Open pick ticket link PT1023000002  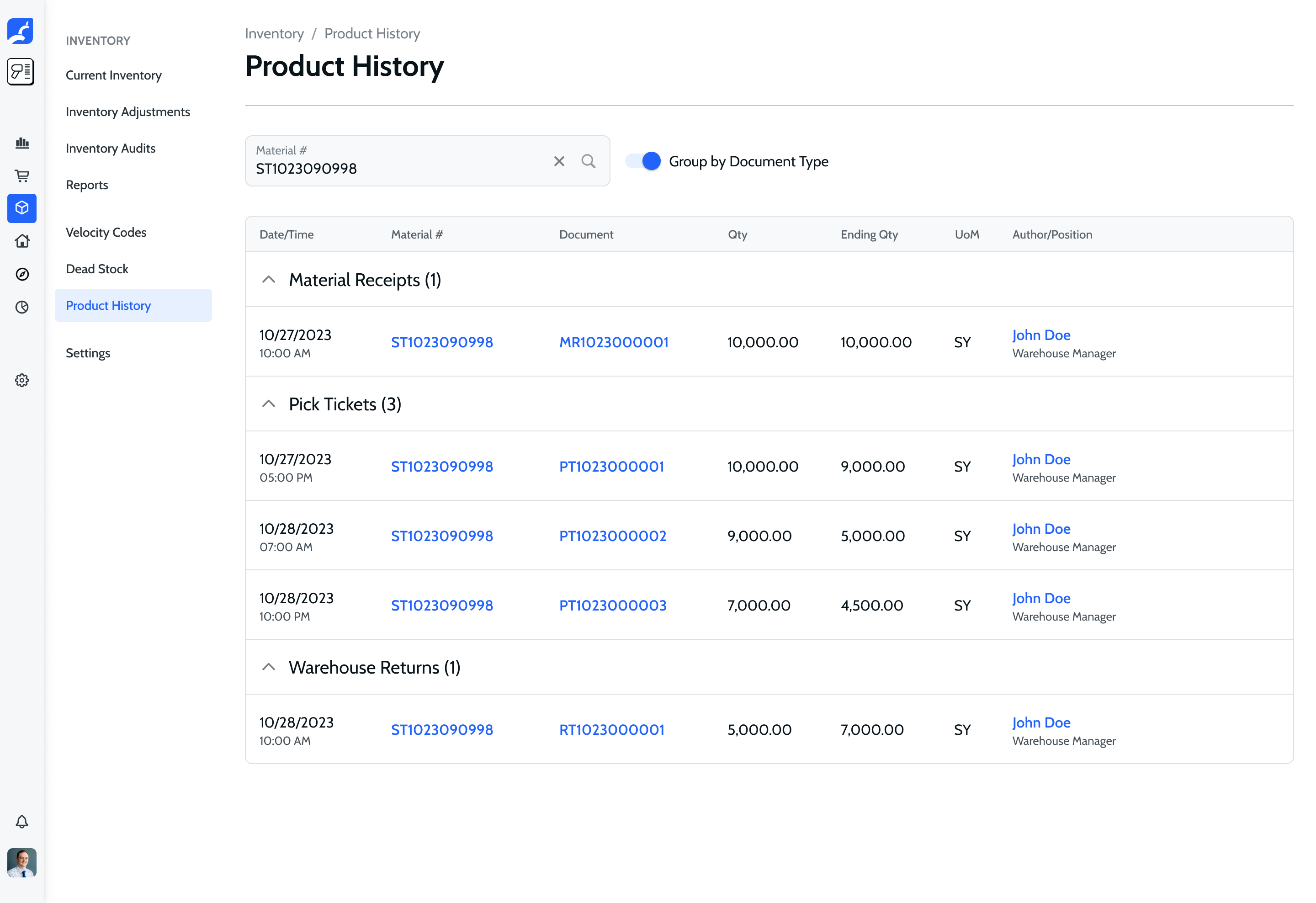pos(612,536)
